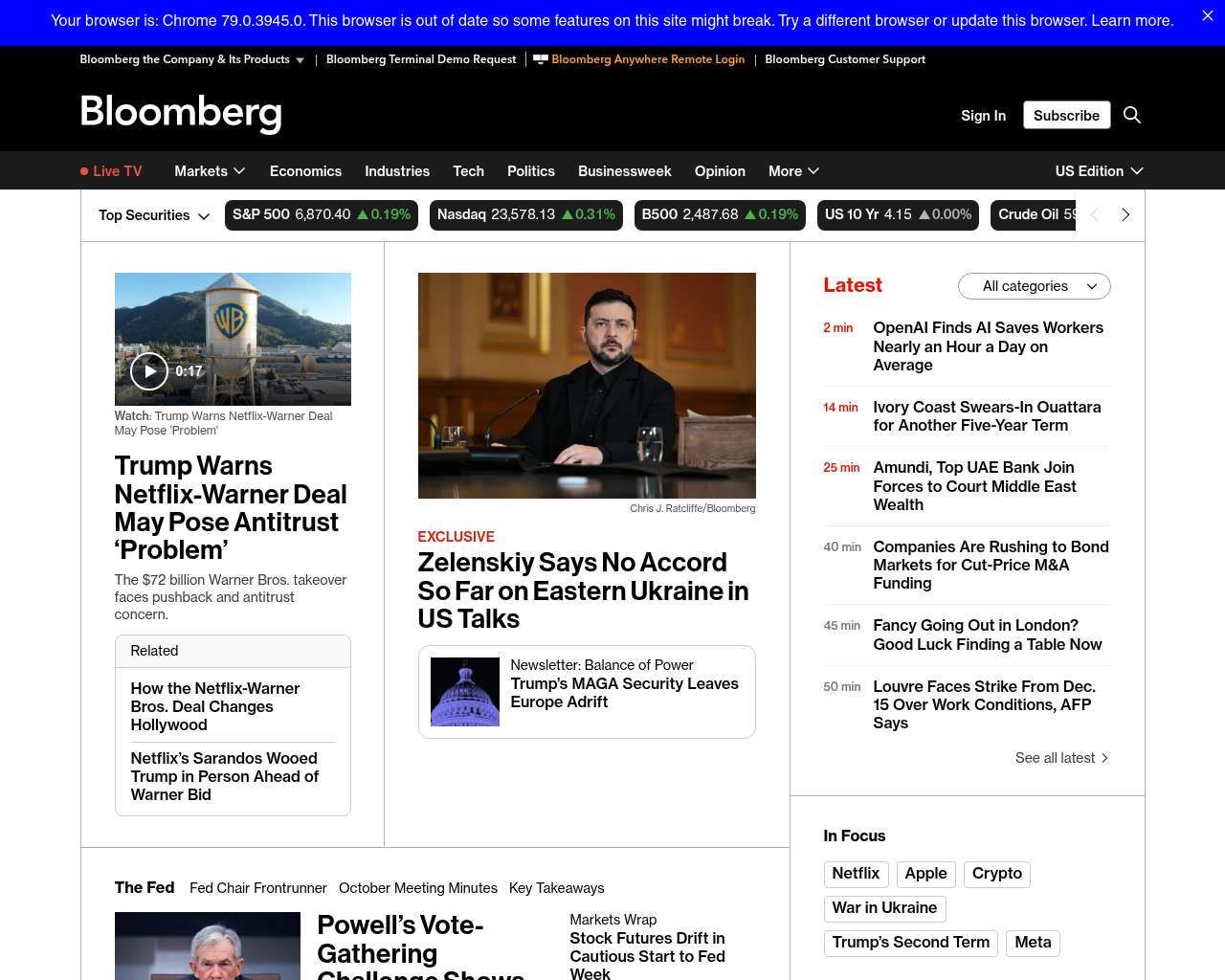
Task: Expand the More navigation menu
Action: click(793, 171)
